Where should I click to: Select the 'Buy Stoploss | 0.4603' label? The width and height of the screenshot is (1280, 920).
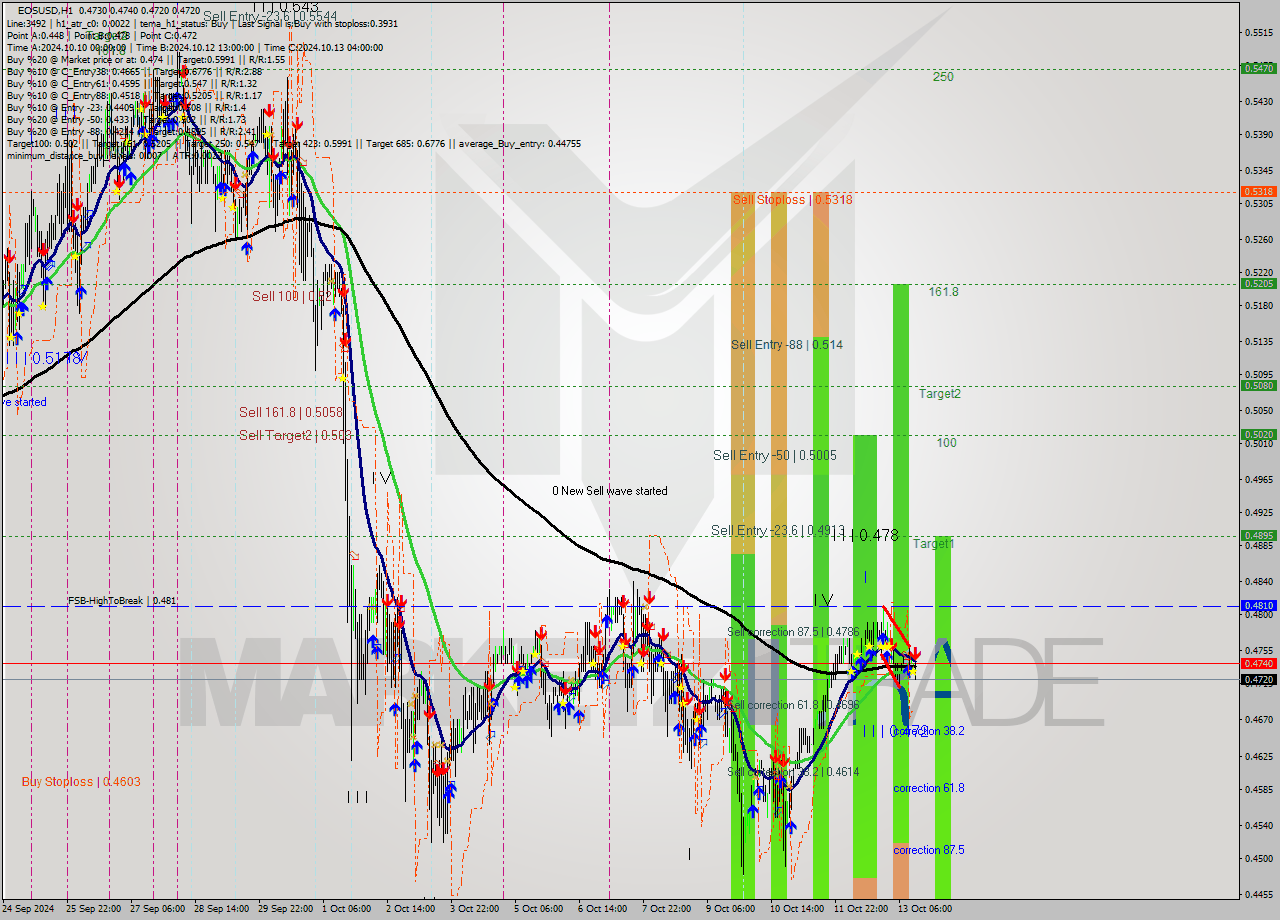coord(81,782)
